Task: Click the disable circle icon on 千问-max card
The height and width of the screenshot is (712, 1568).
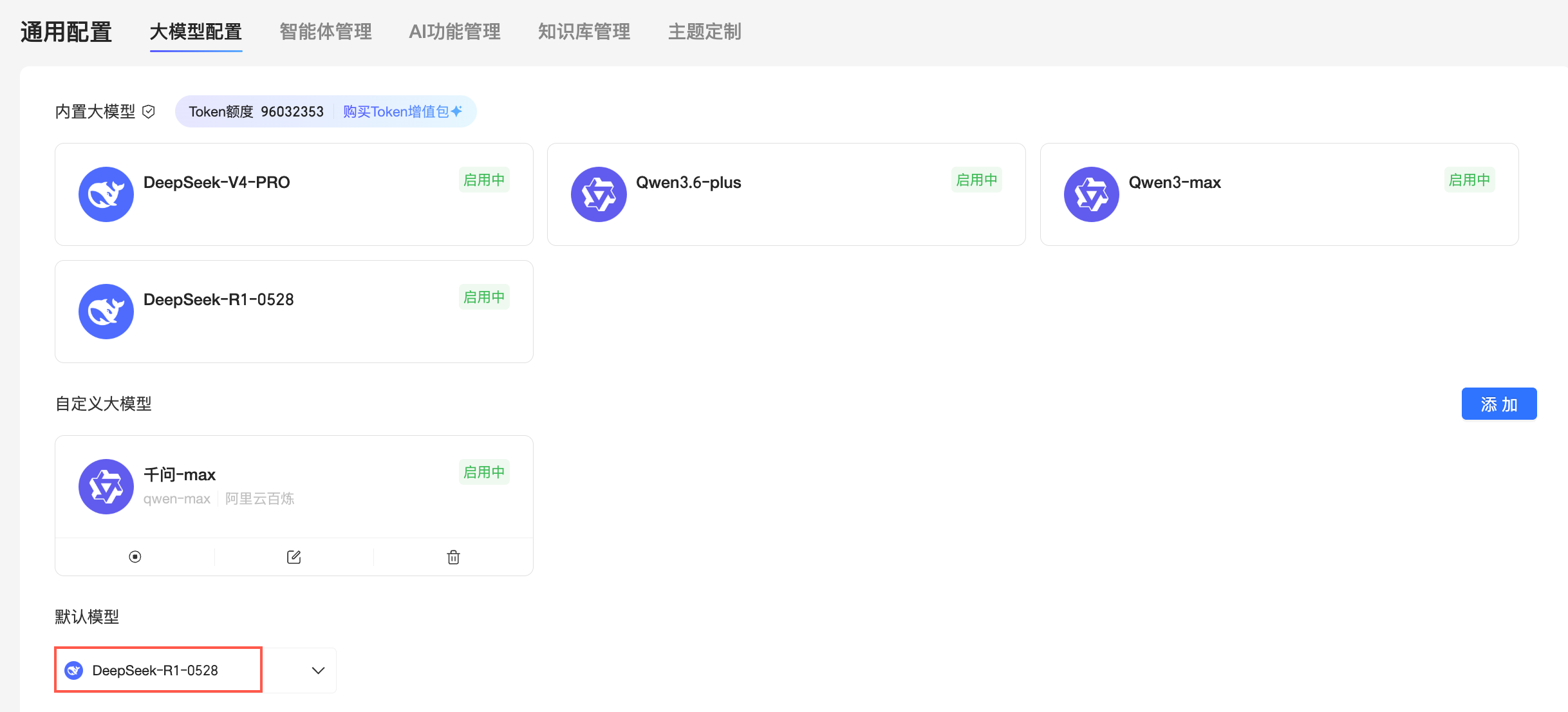Action: (135, 557)
